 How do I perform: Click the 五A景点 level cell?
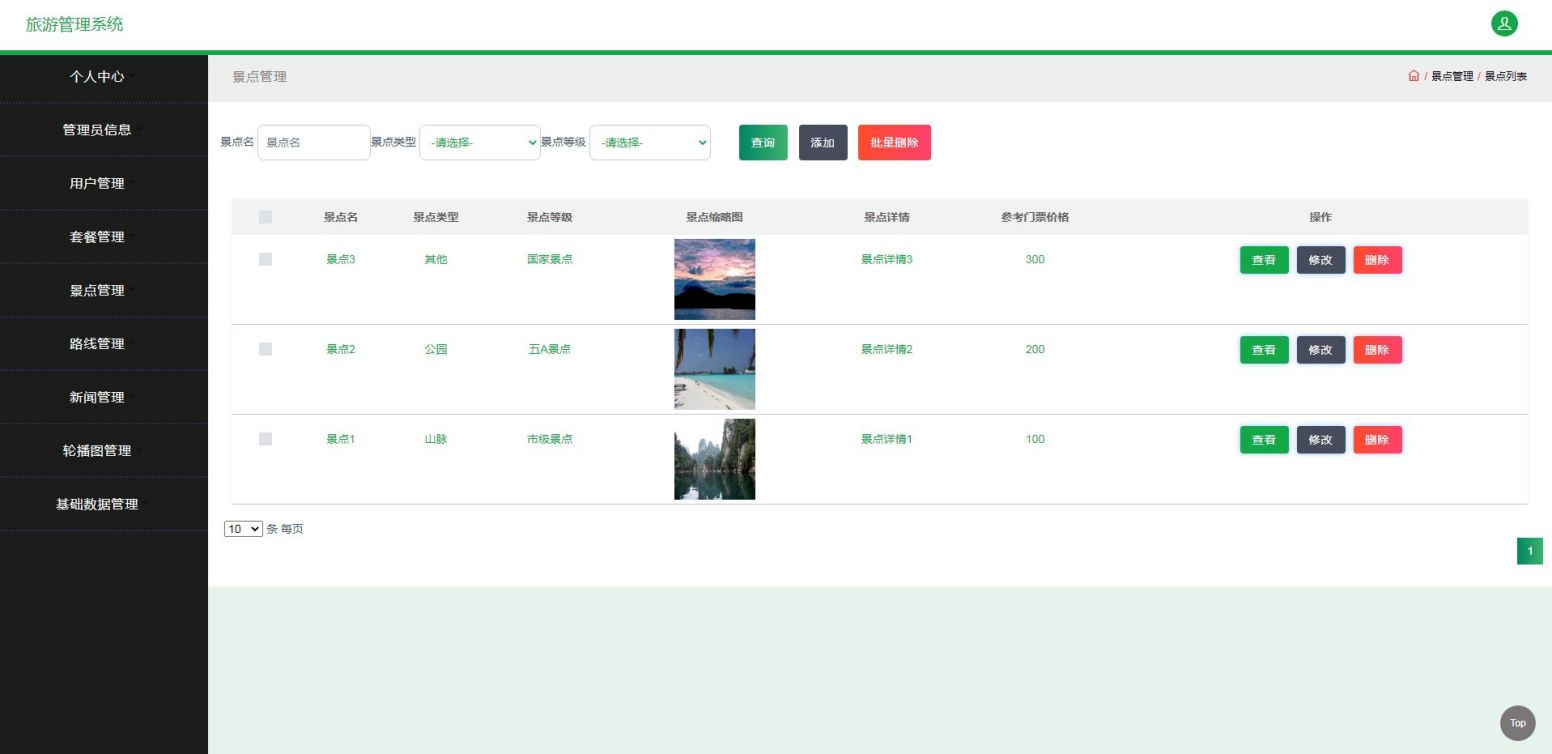coord(550,349)
